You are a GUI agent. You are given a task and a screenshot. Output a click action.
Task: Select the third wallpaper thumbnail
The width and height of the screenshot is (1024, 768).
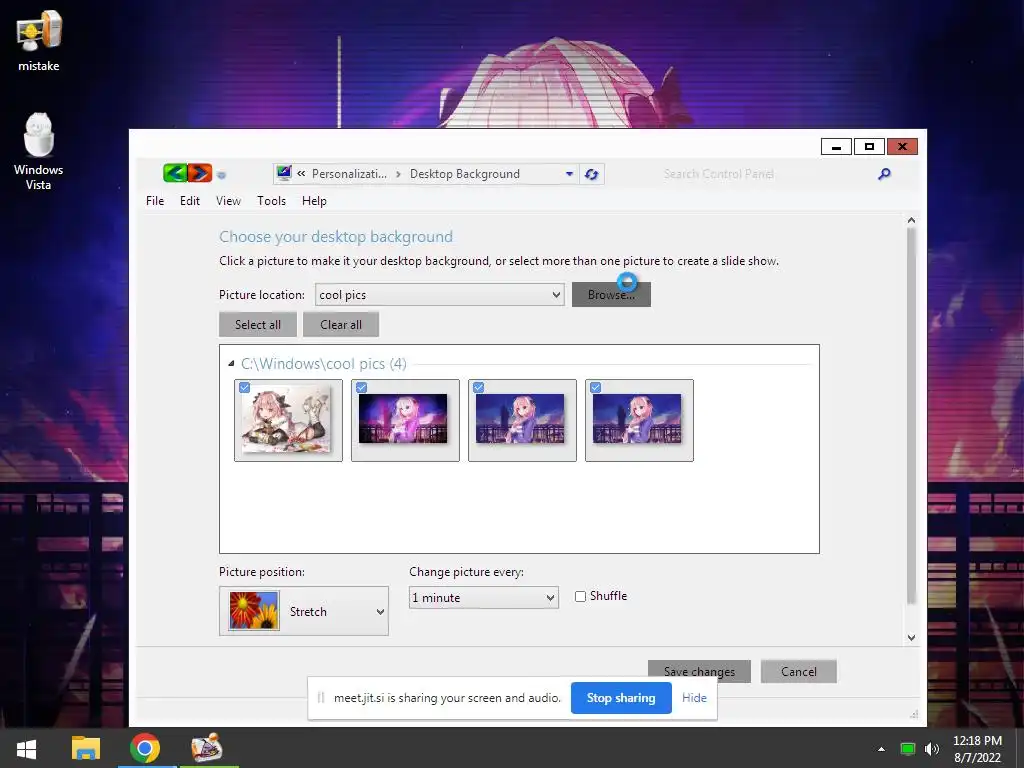[x=522, y=420]
